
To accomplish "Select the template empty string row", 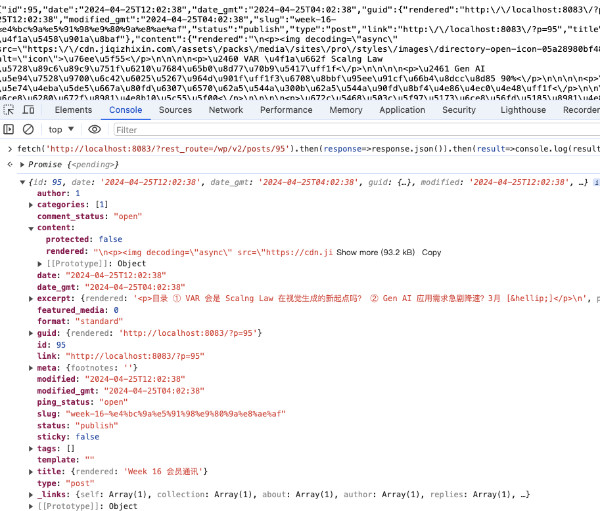I will (x=65, y=460).
